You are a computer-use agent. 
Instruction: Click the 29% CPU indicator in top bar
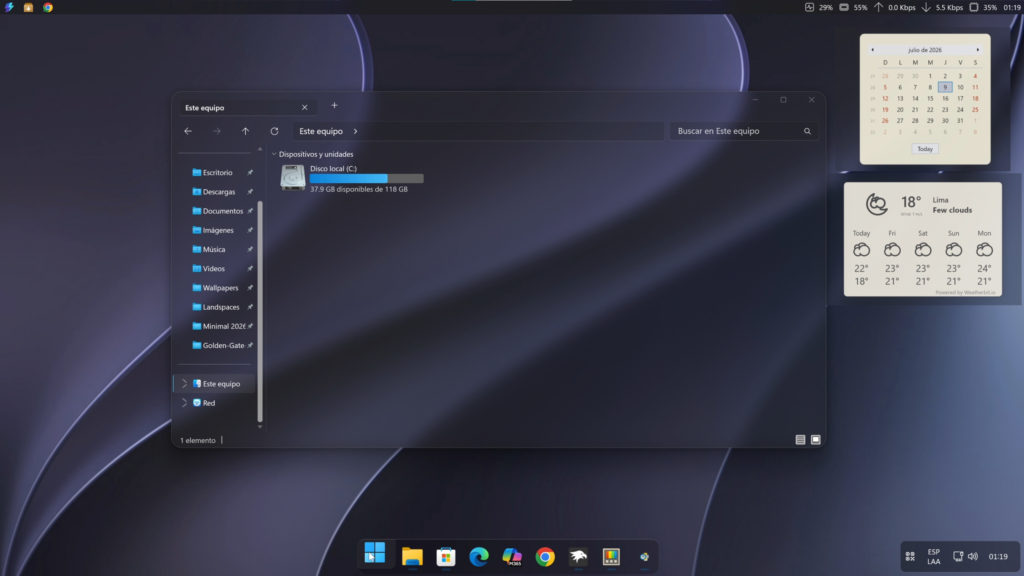[819, 7]
